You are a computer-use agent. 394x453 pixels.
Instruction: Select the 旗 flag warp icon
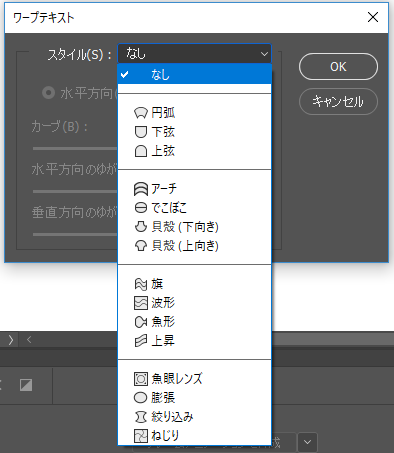[x=141, y=284]
